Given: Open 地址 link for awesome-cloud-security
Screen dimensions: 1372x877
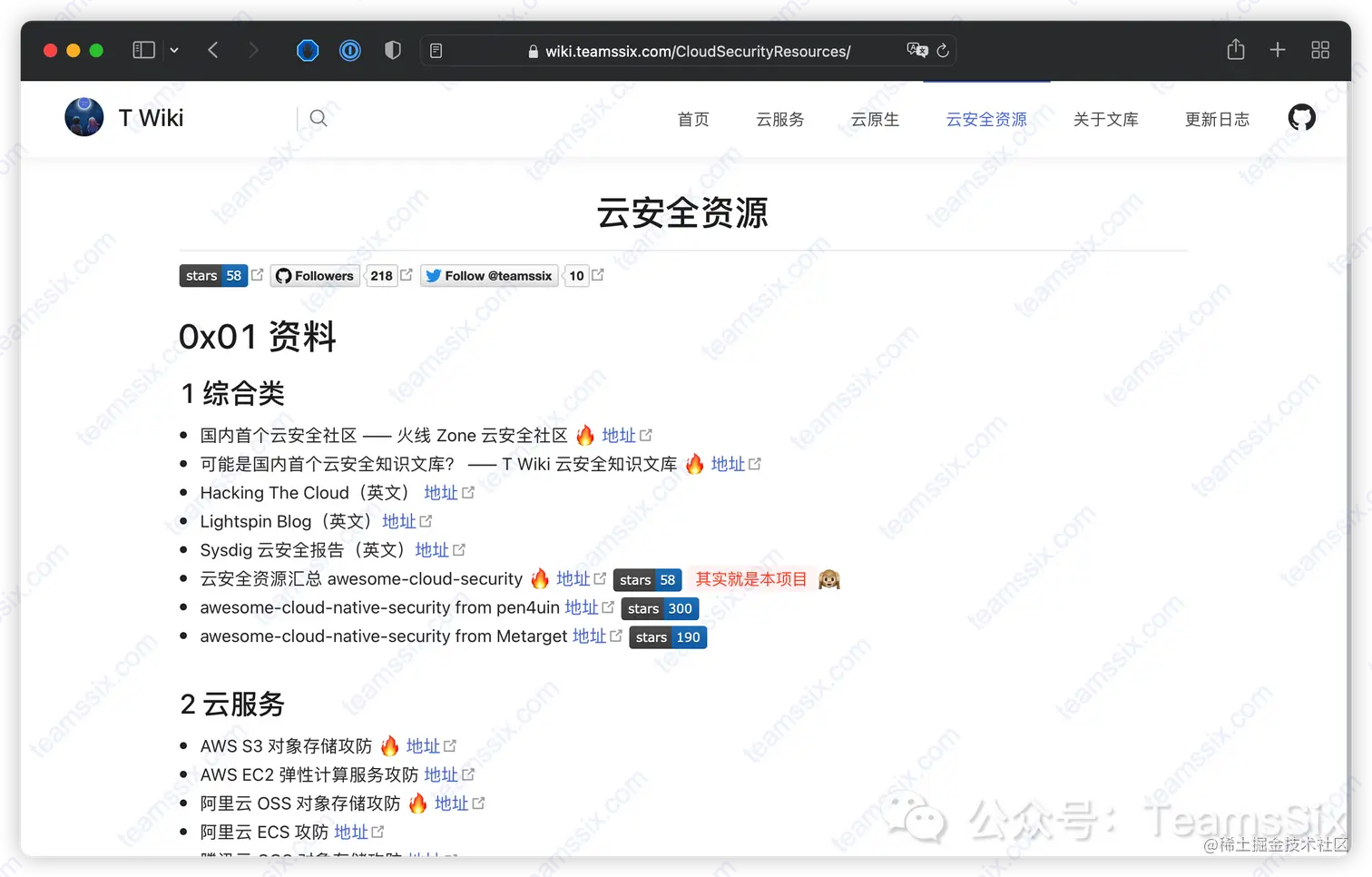Looking at the screenshot, I should click(573, 578).
